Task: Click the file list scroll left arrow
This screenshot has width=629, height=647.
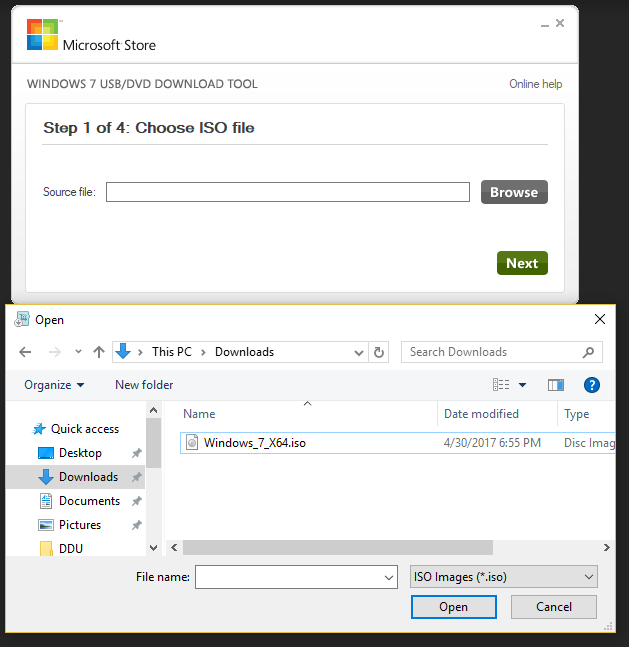Action: 174,548
